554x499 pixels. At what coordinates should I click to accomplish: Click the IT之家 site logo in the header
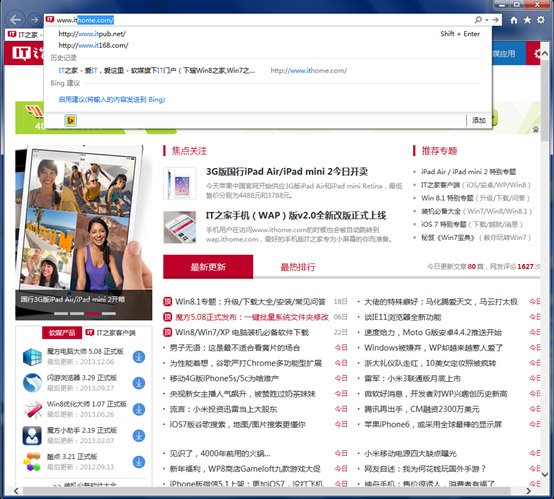[28, 53]
